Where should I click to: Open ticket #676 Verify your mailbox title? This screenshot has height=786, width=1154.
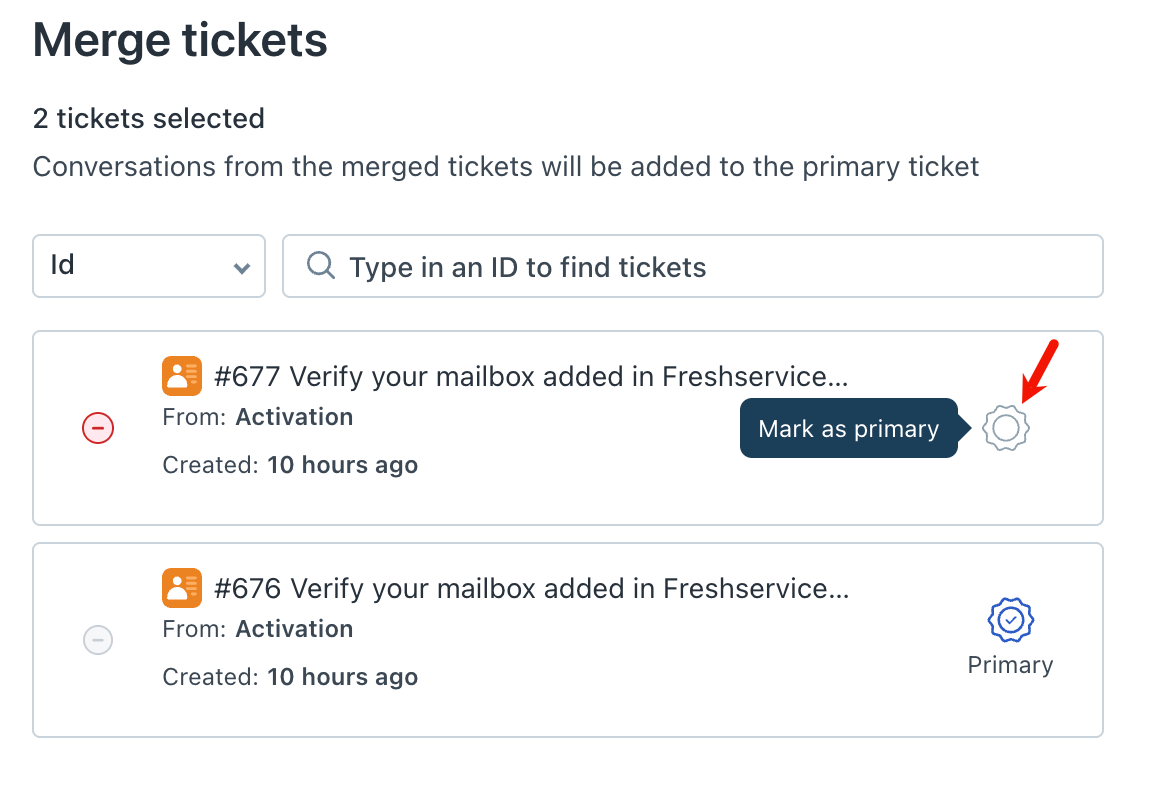531,589
